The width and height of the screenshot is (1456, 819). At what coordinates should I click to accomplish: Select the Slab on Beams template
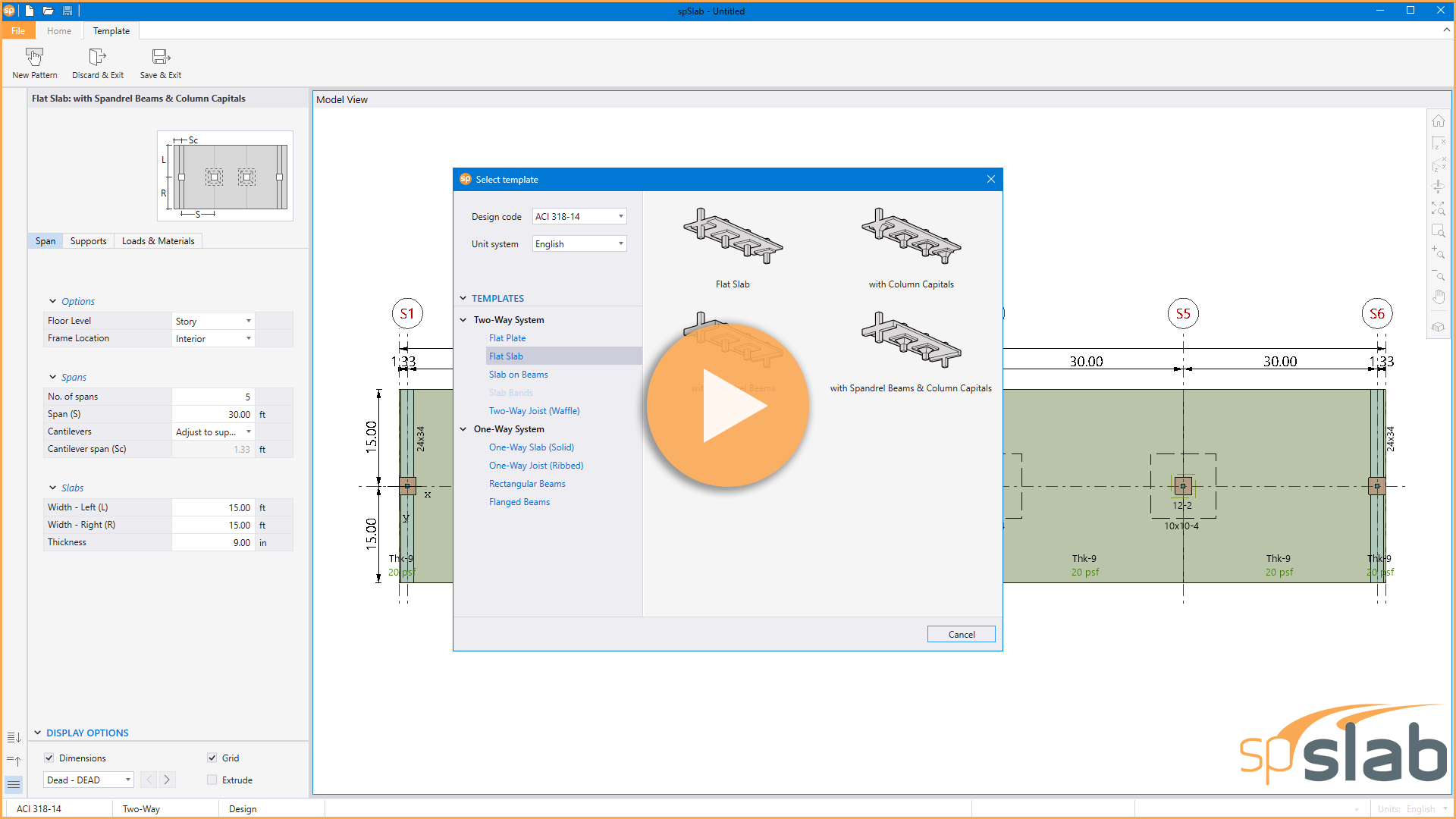click(x=518, y=374)
